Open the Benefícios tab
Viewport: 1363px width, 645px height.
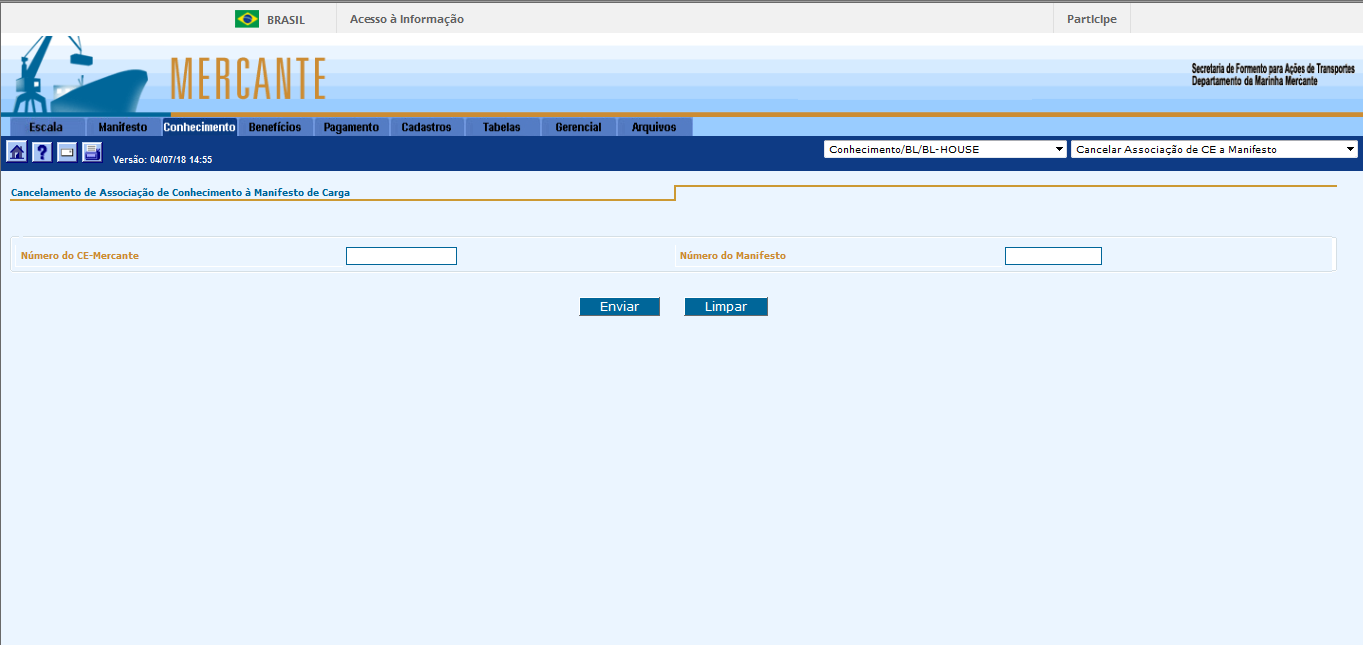[x=275, y=127]
